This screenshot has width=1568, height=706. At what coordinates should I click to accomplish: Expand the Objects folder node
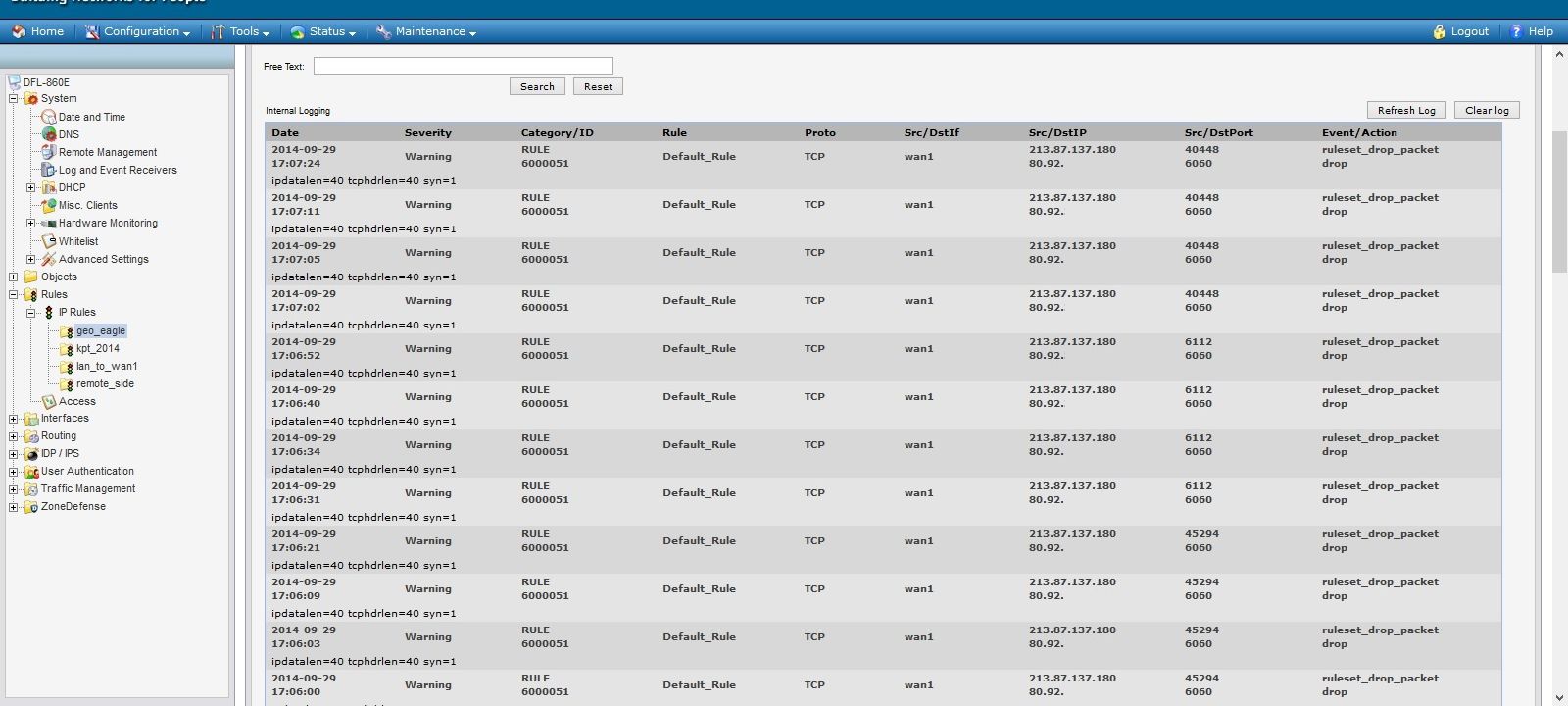[x=14, y=277]
